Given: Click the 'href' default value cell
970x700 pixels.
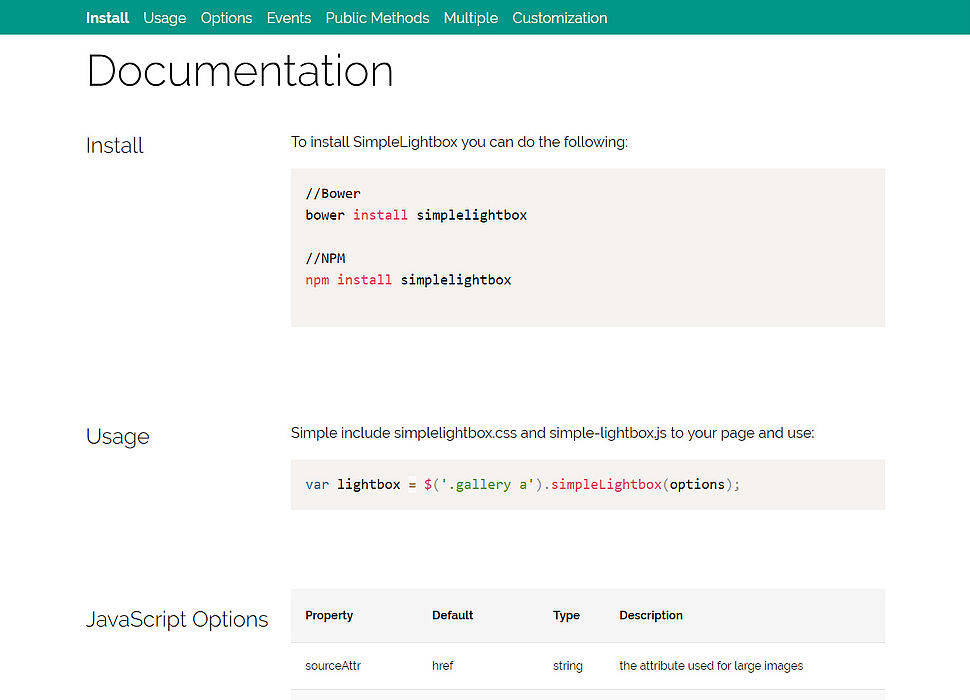Looking at the screenshot, I should pyautogui.click(x=443, y=666).
